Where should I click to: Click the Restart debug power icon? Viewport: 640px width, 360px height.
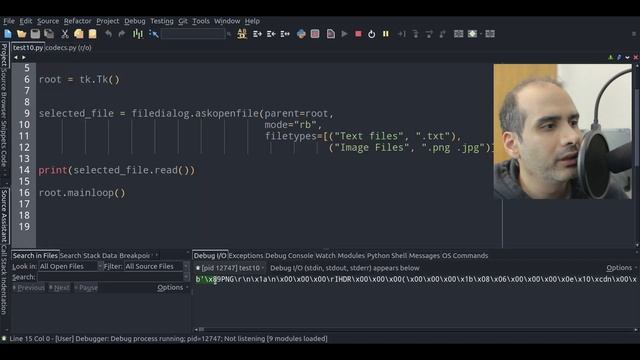[x=371, y=34]
